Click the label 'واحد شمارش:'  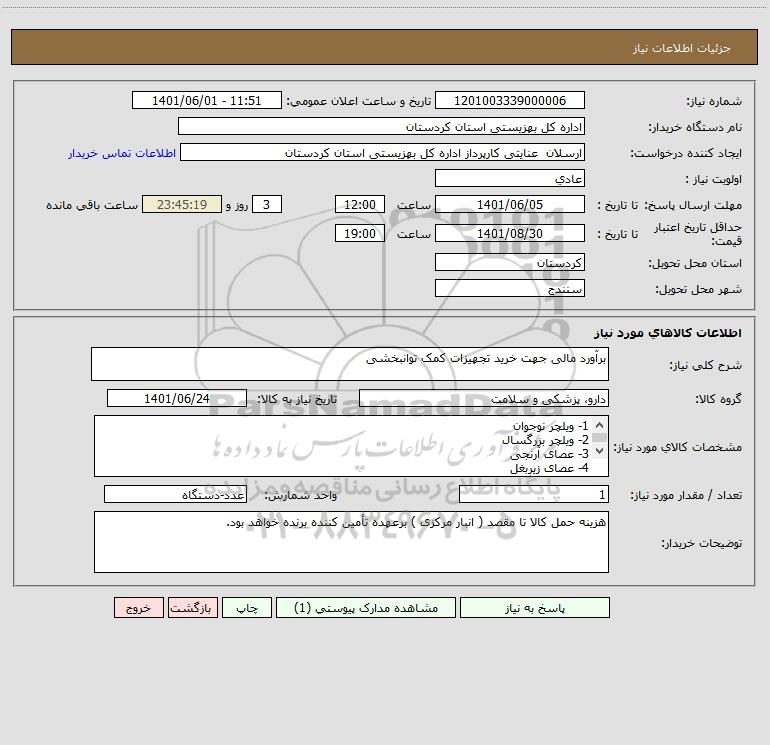pos(301,496)
